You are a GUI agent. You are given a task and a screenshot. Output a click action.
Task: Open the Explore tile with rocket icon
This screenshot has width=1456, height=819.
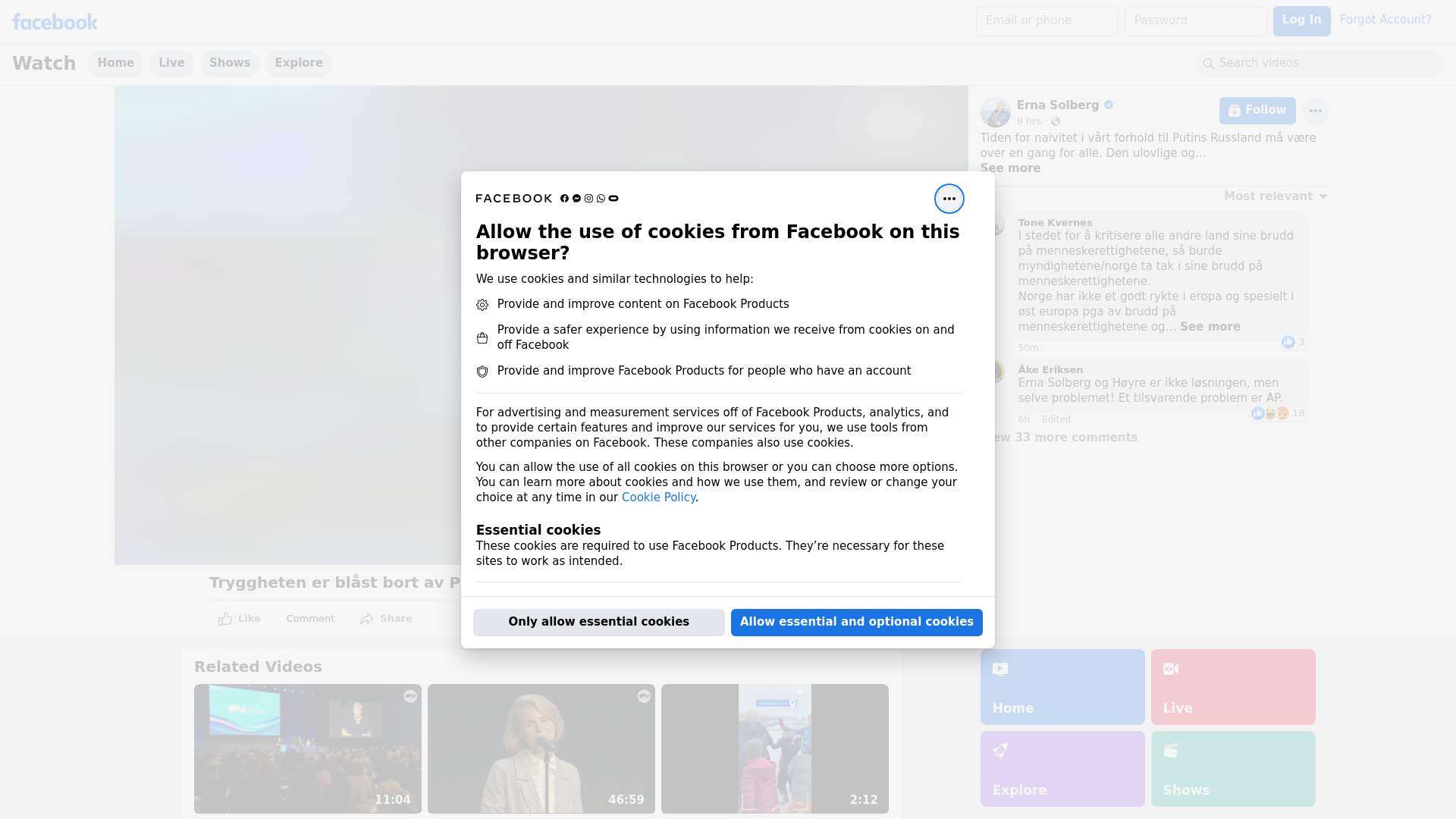click(1062, 769)
